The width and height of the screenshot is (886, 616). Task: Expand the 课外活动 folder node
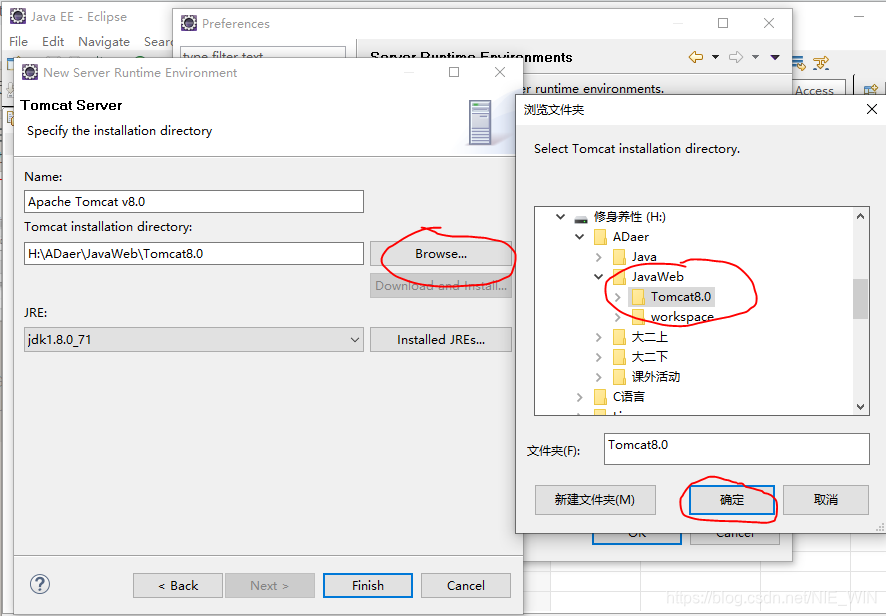598,377
